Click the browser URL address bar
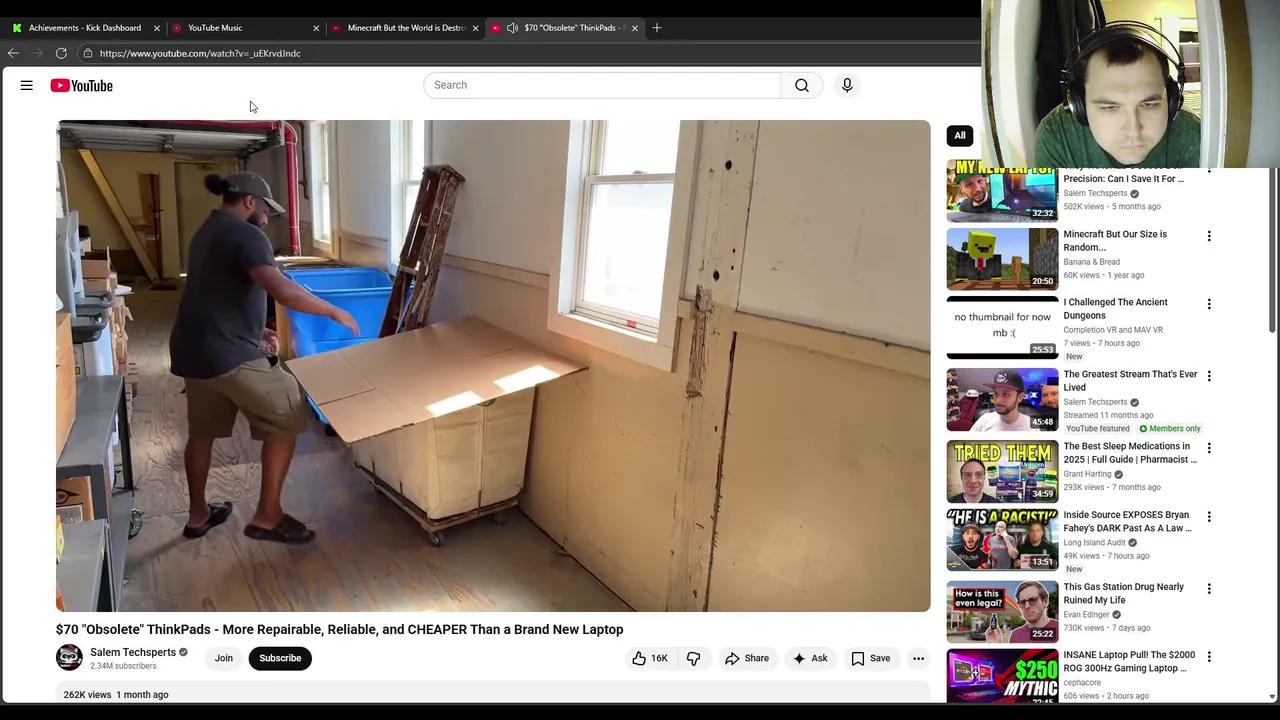1280x720 pixels. (x=200, y=53)
